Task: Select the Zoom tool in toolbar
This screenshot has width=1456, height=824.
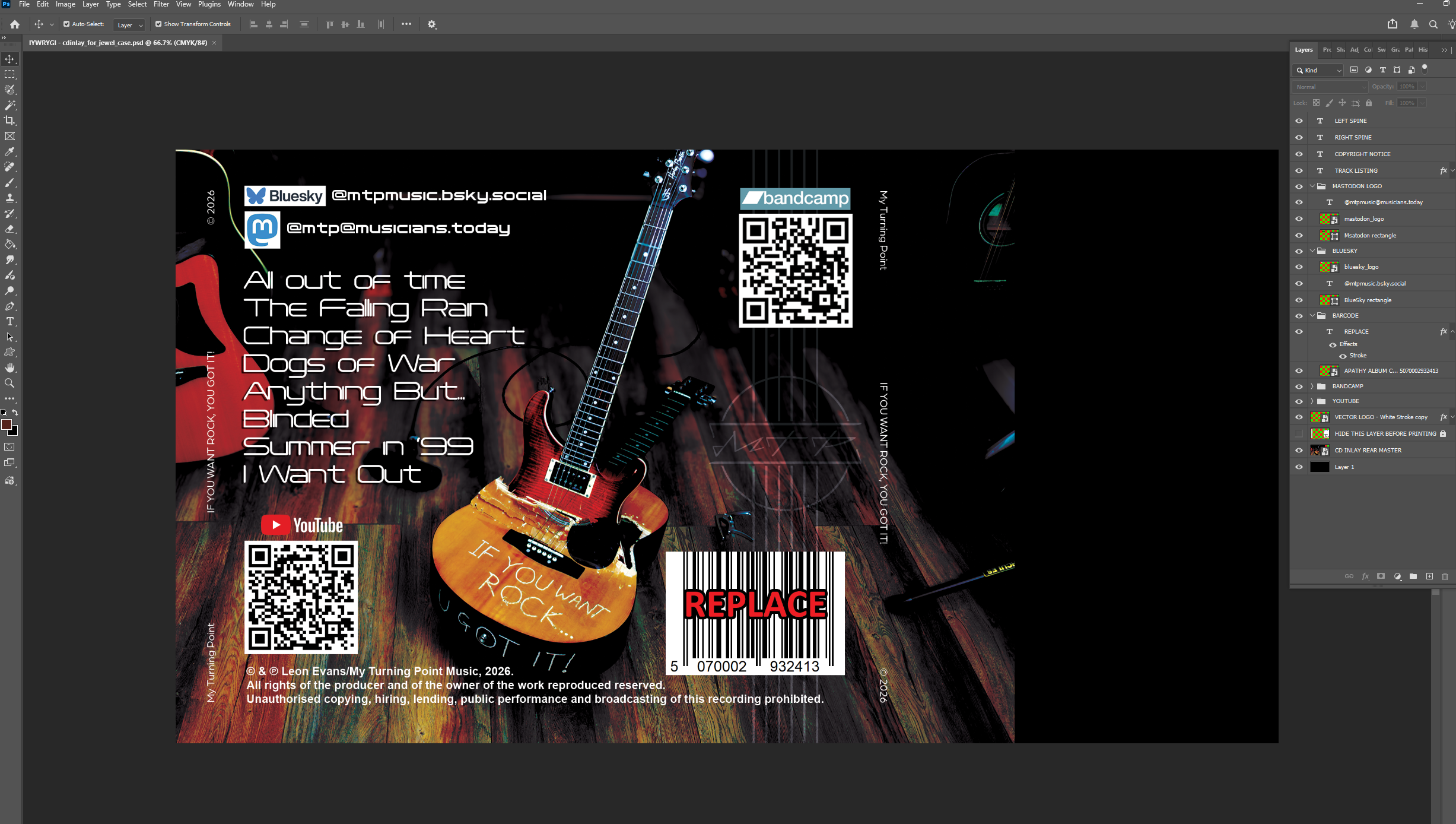Action: [x=9, y=384]
